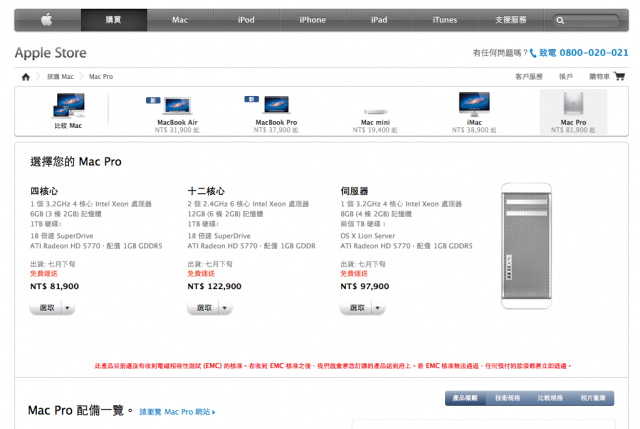The width and height of the screenshot is (640, 429).
Task: Click the magnifier search icon
Action: (560, 20)
